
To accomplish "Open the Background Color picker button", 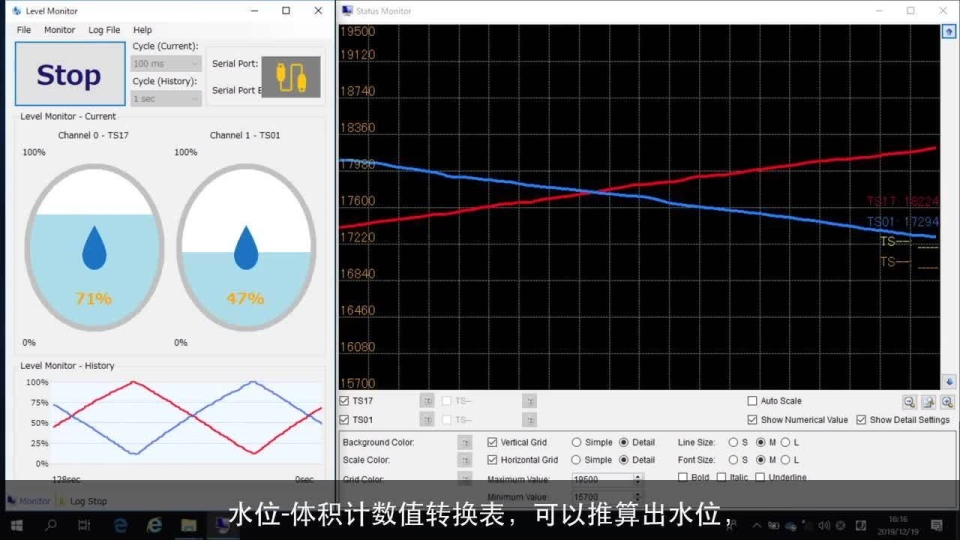I will (x=465, y=442).
